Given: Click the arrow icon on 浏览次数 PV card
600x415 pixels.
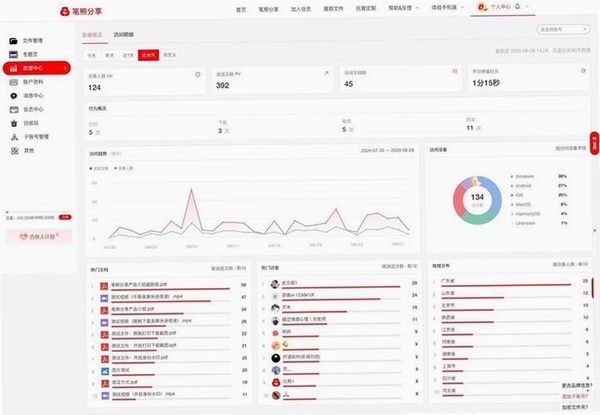Looking at the screenshot, I should [x=326, y=73].
